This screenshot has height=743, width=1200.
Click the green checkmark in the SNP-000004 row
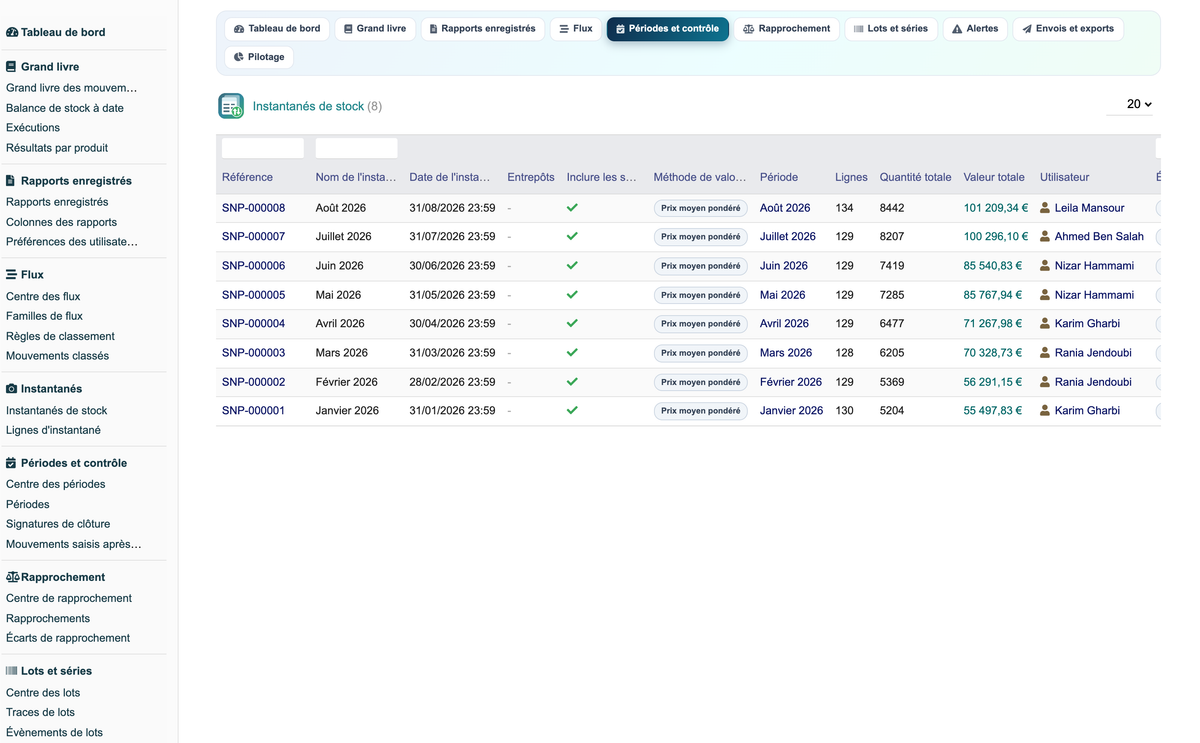[572, 324]
